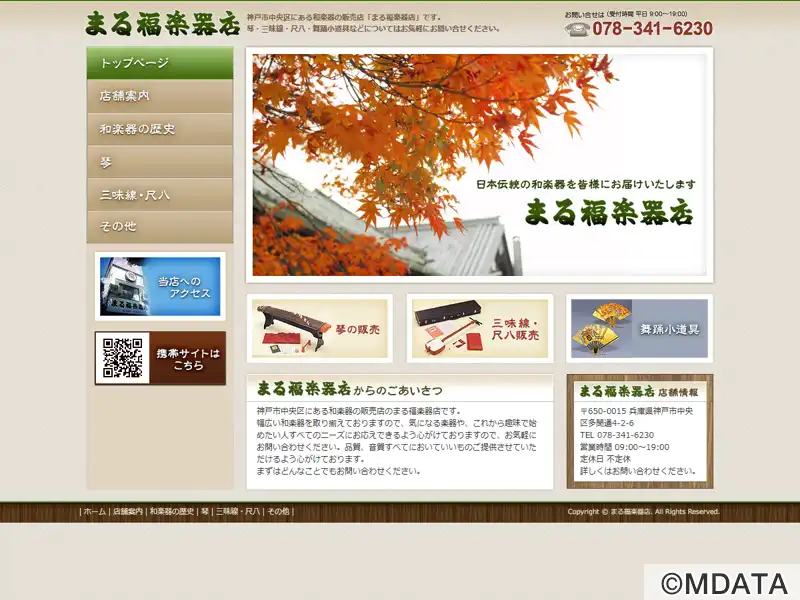The width and height of the screenshot is (800, 600).
Task: Open 三味線・尺八 in the sidebar menu
Action: tap(160, 195)
